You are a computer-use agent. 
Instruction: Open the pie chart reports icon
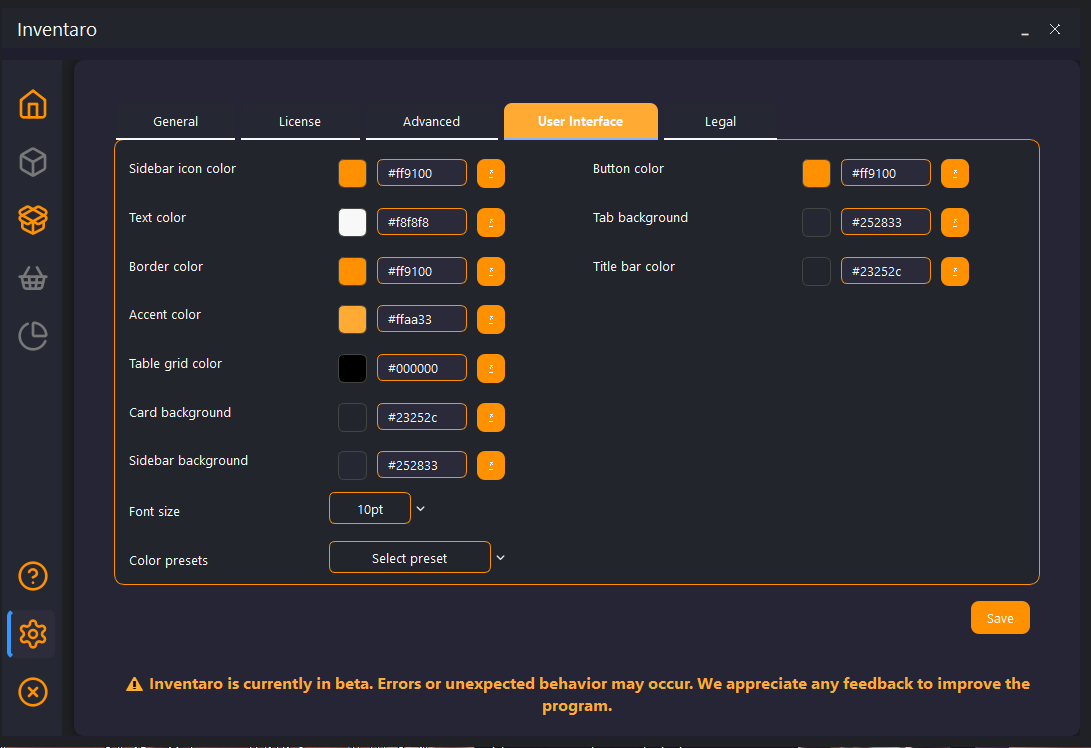pyautogui.click(x=33, y=336)
